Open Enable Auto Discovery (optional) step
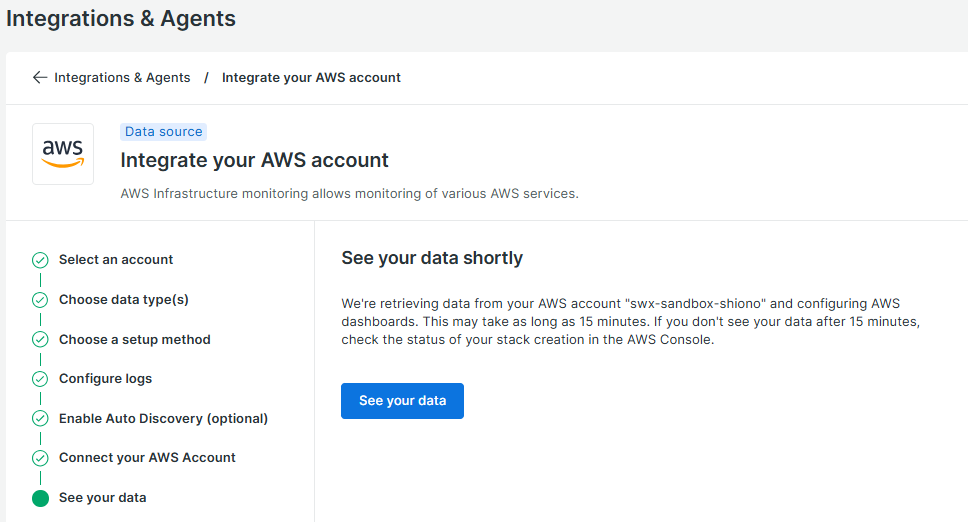The image size is (968, 522). click(164, 418)
